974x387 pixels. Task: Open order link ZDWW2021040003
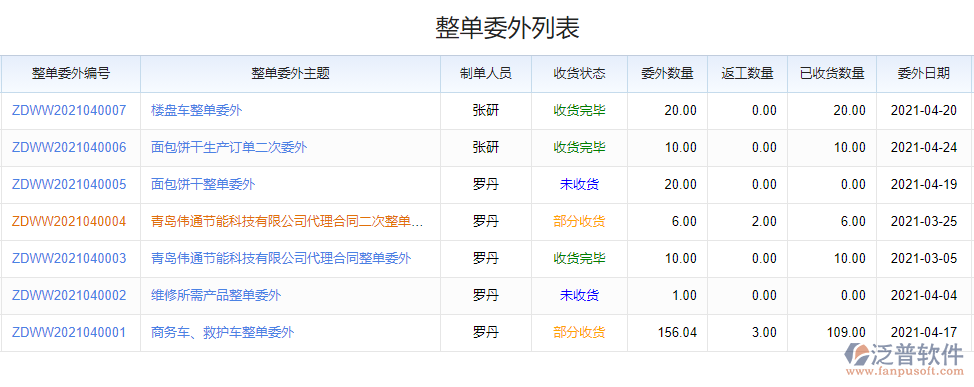pos(69,258)
